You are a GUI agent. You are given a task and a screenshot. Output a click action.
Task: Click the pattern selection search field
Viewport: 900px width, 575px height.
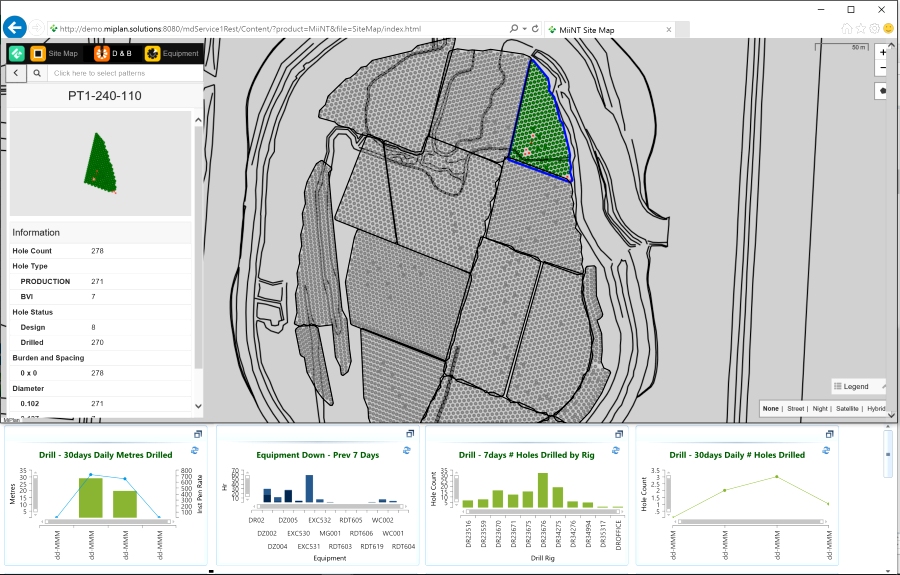pos(120,73)
